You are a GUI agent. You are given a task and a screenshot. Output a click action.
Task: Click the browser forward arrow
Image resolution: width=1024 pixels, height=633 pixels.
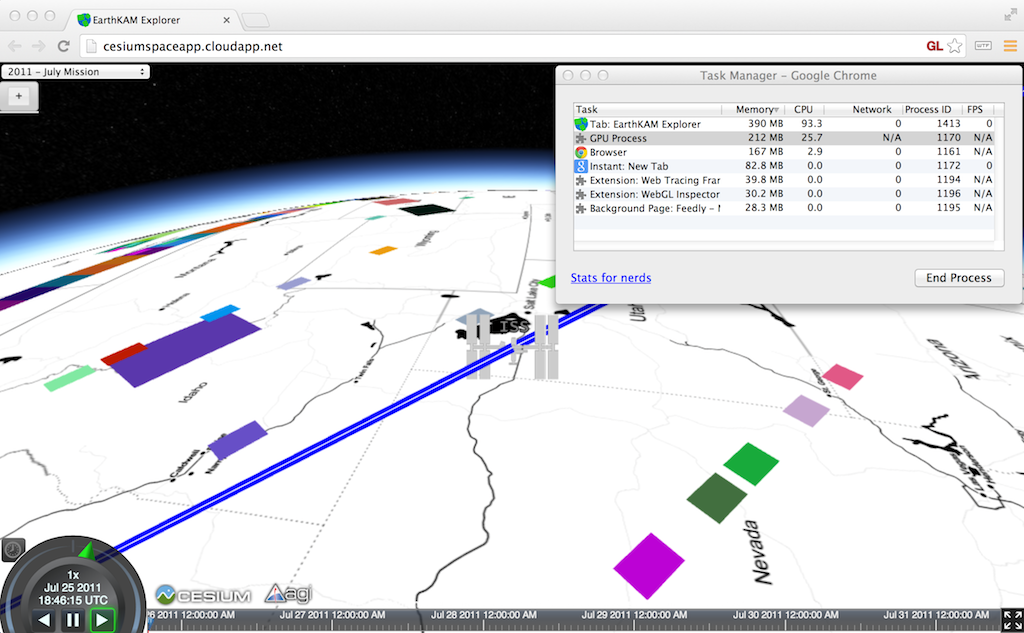(39, 46)
